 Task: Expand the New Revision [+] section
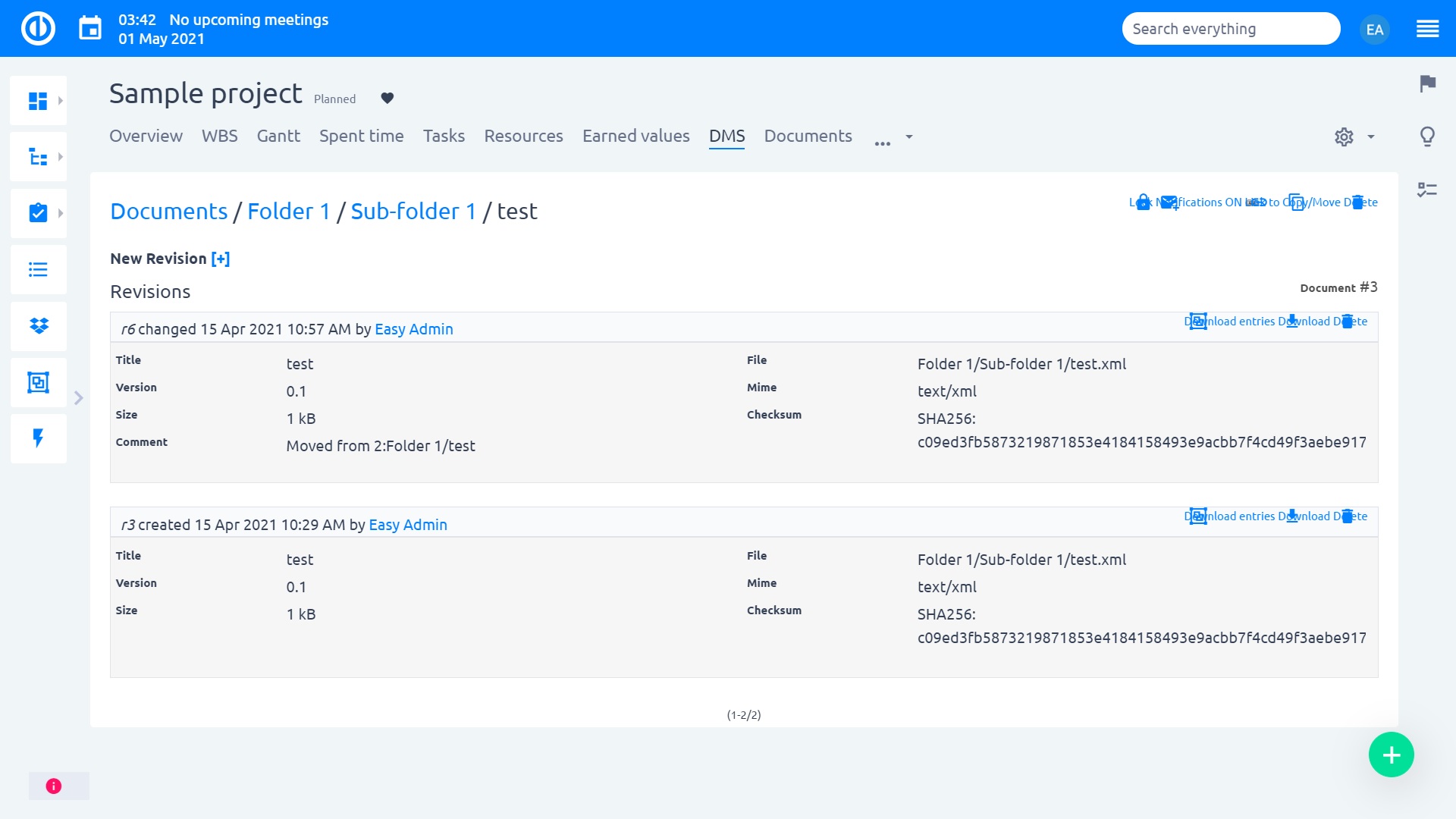[x=220, y=259]
